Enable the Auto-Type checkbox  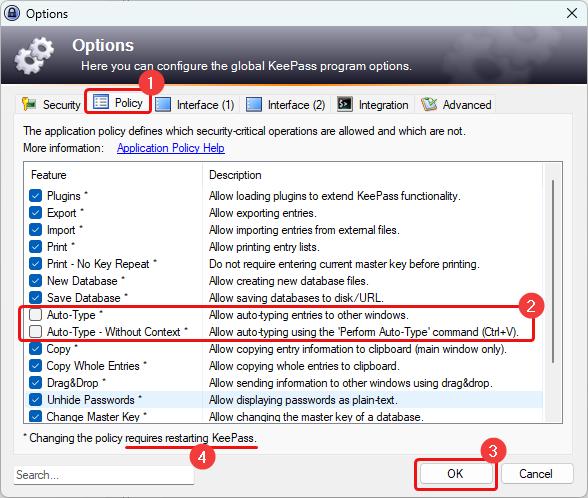click(x=36, y=315)
